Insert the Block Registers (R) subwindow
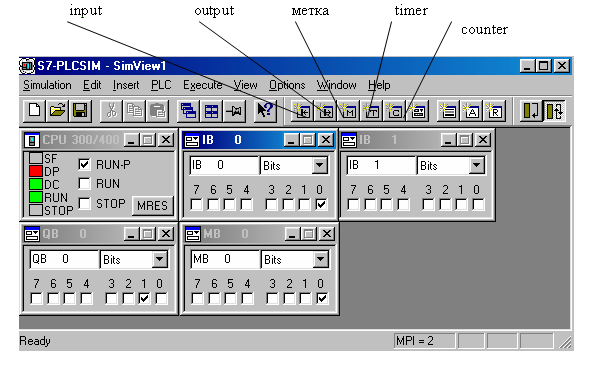The height and width of the screenshot is (367, 599). point(494,111)
